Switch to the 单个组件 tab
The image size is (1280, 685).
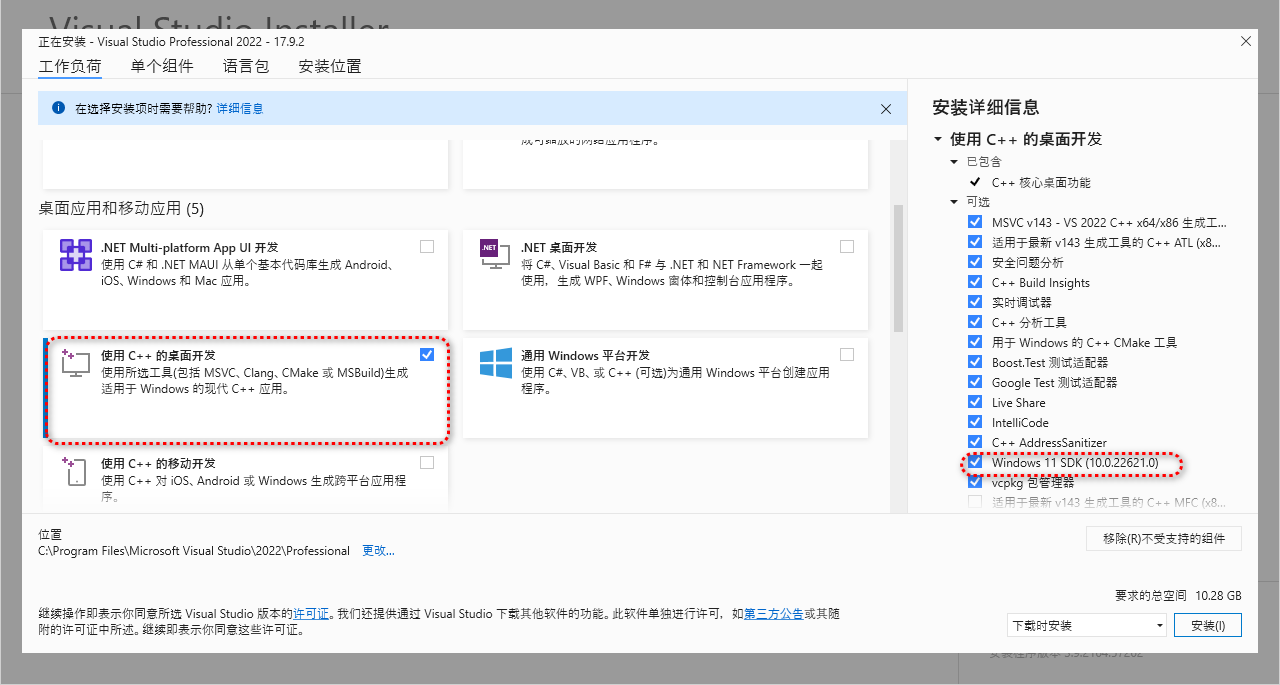pos(161,65)
